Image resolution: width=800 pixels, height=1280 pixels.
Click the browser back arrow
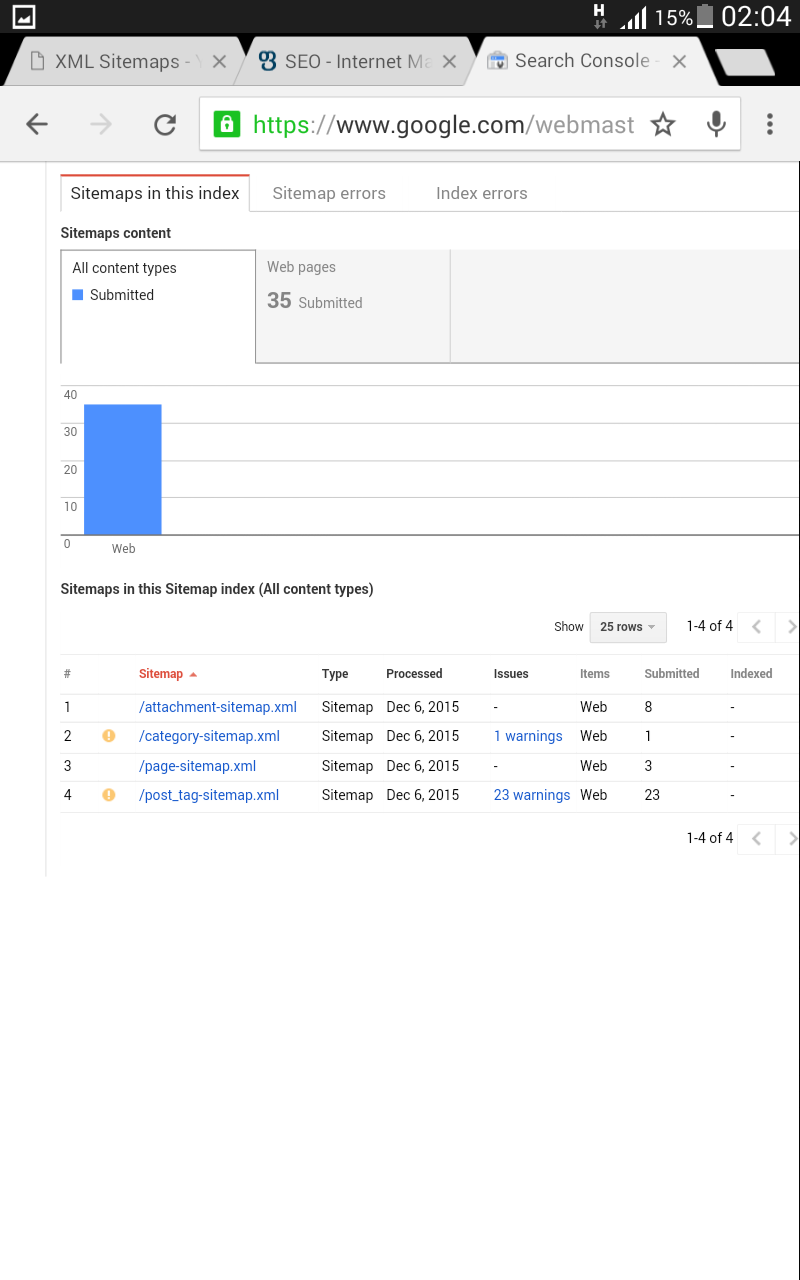coord(37,124)
